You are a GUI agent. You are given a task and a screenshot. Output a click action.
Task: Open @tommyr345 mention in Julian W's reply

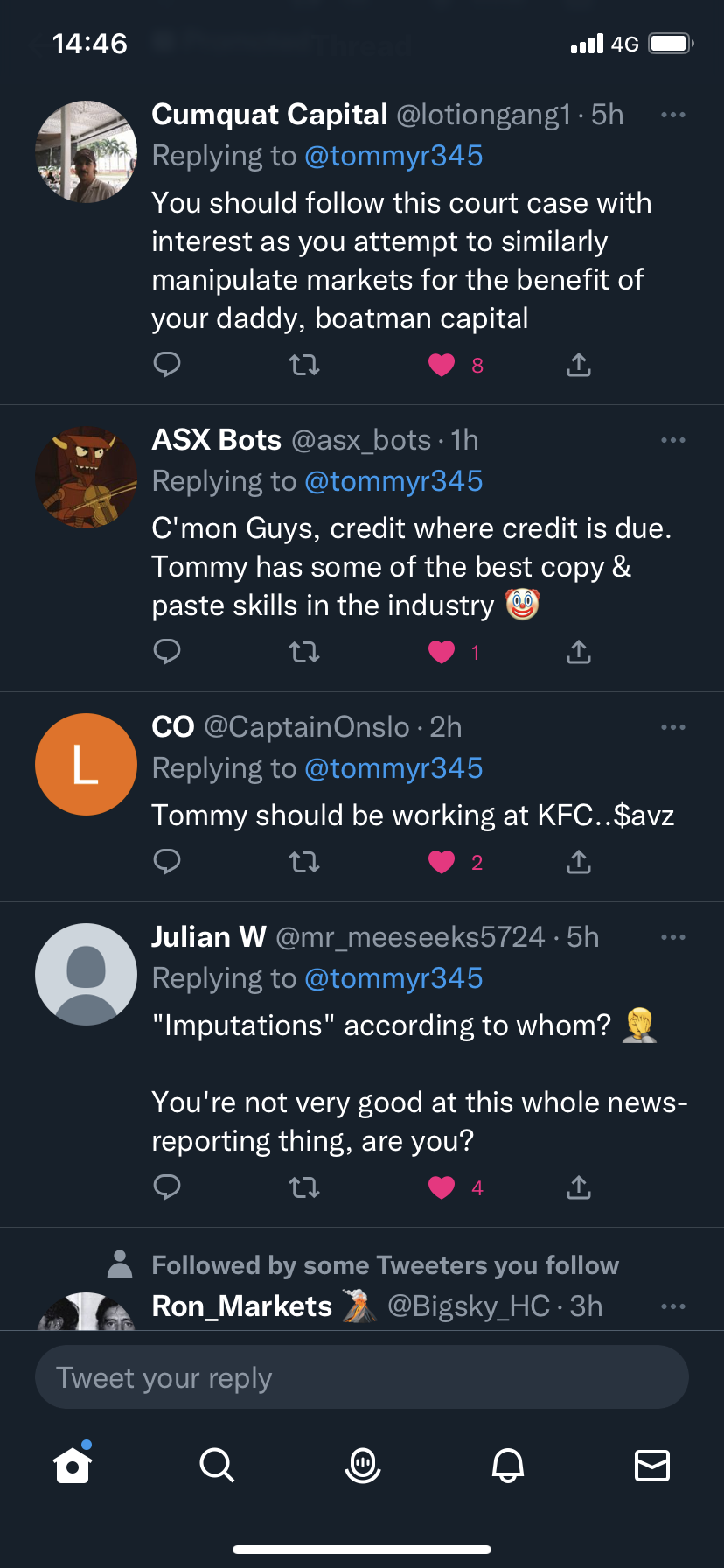(x=393, y=978)
